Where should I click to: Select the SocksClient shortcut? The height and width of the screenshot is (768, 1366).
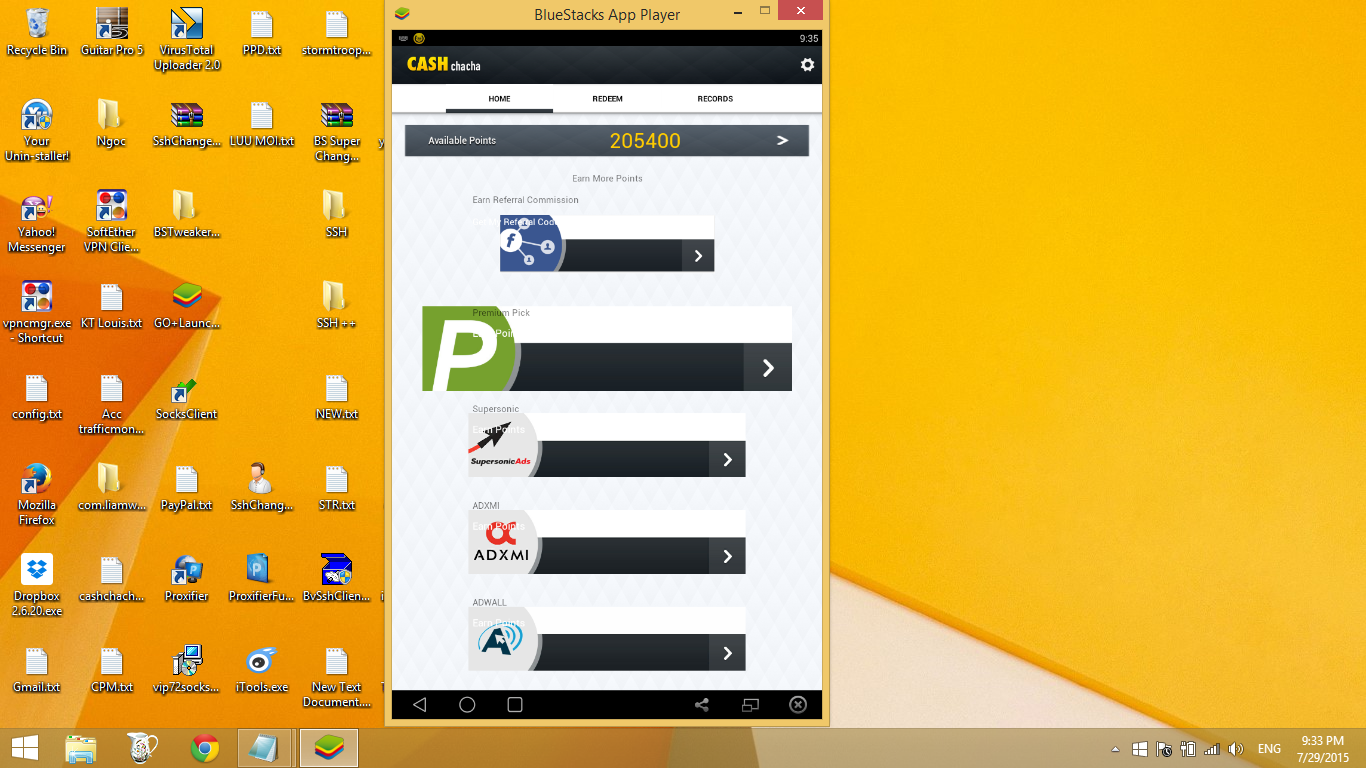click(187, 396)
